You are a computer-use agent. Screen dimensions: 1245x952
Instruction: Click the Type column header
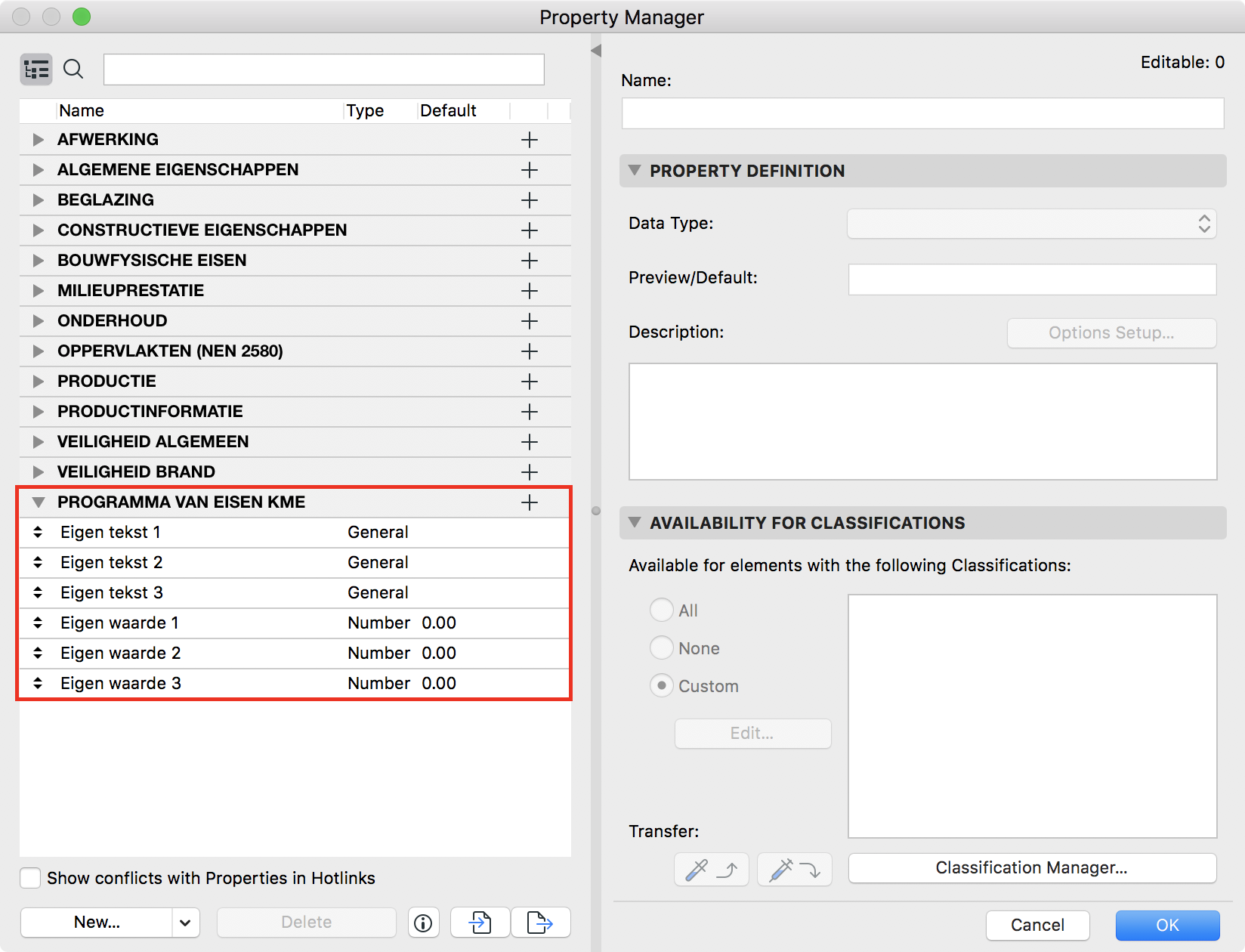[x=381, y=111]
